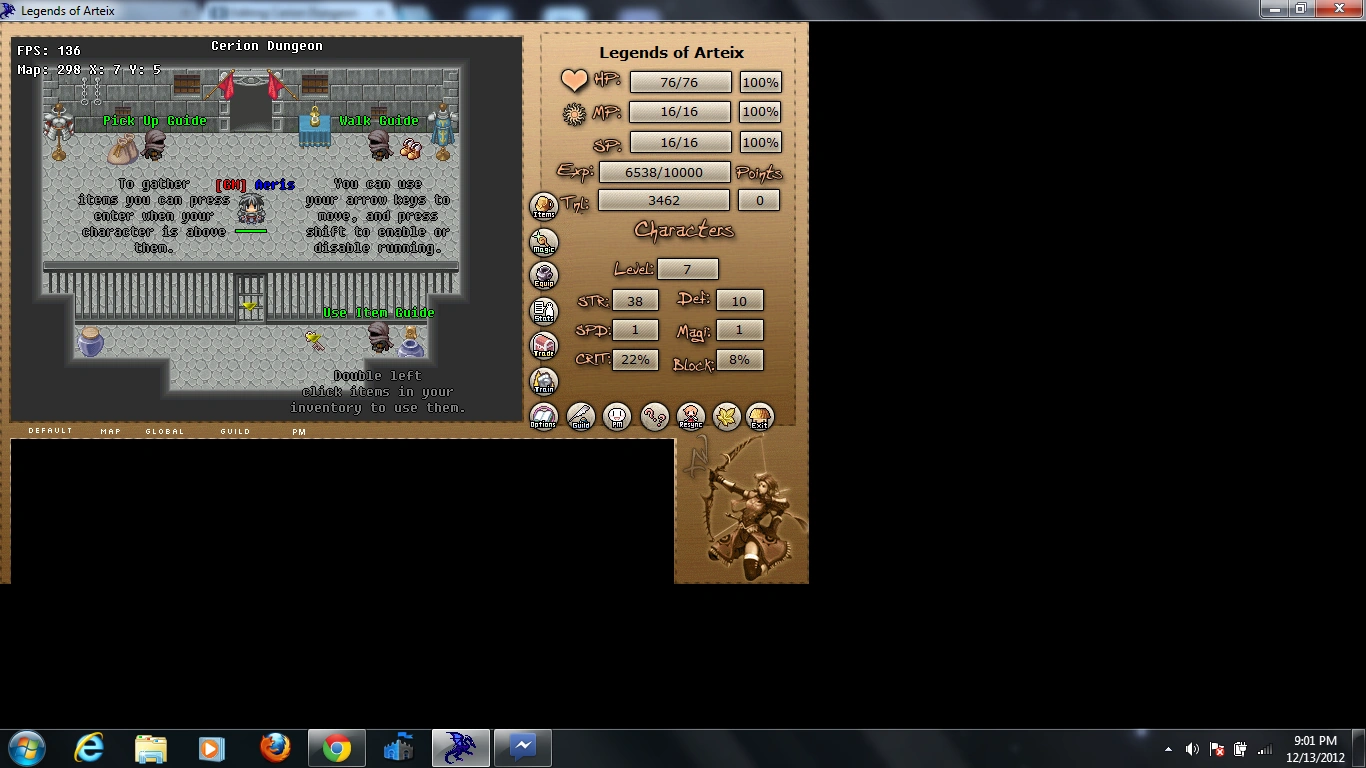
Task: Select the Legends of Arteix dragon taskbar icon
Action: click(x=461, y=748)
